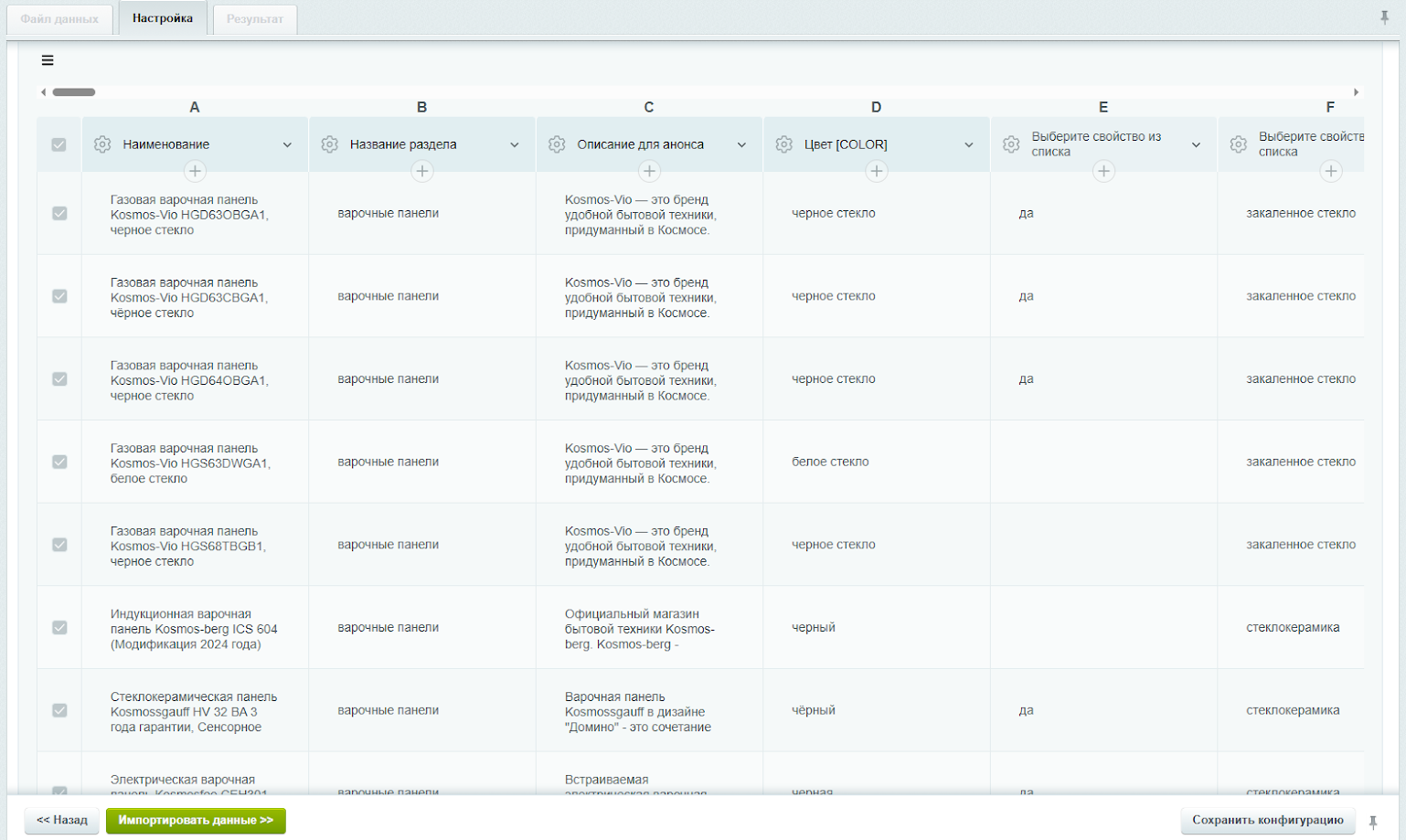This screenshot has width=1406, height=840.
Task: Add field with plus under column F
Action: (x=1331, y=171)
